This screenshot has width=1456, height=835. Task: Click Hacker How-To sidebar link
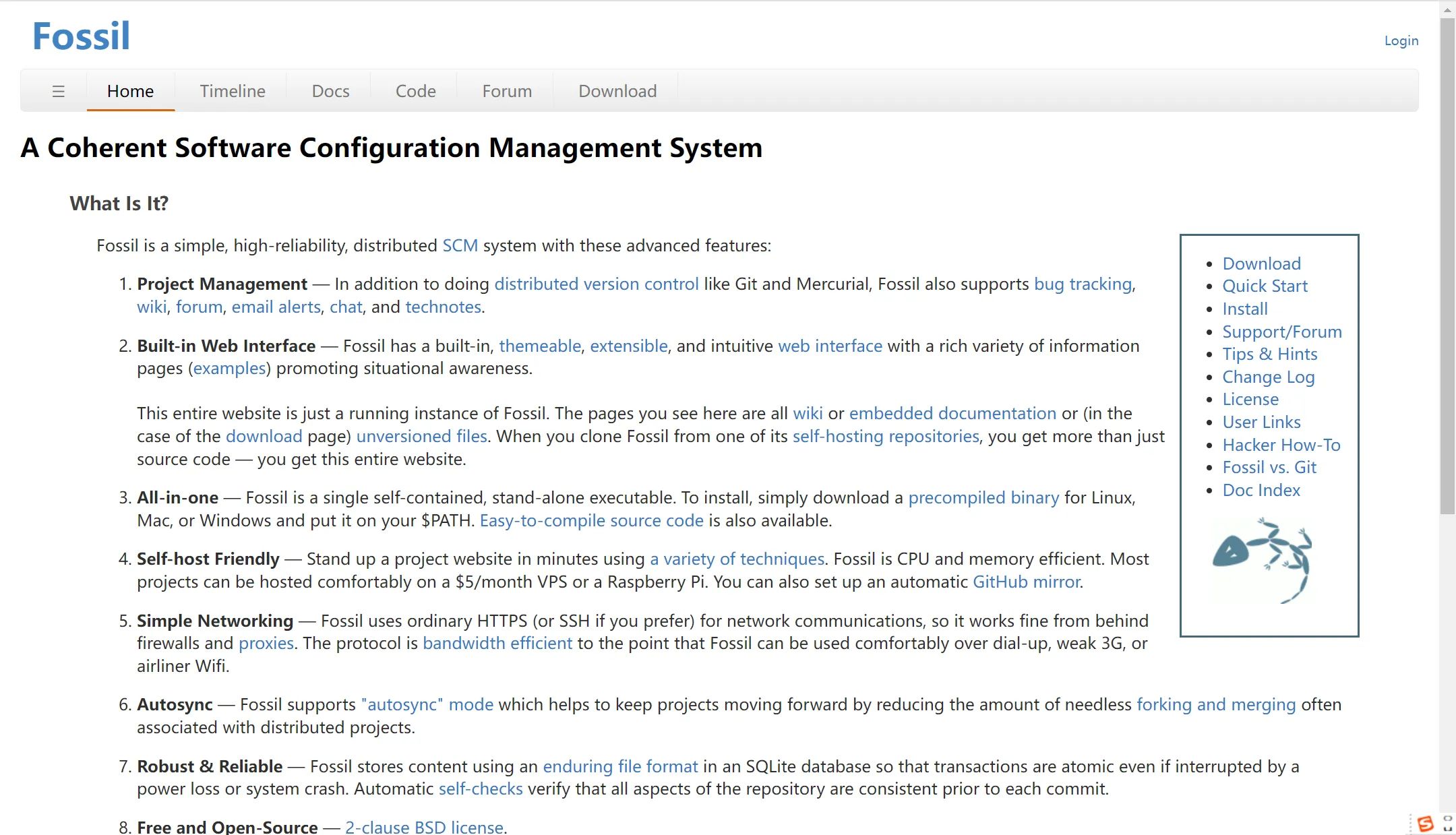(1281, 445)
